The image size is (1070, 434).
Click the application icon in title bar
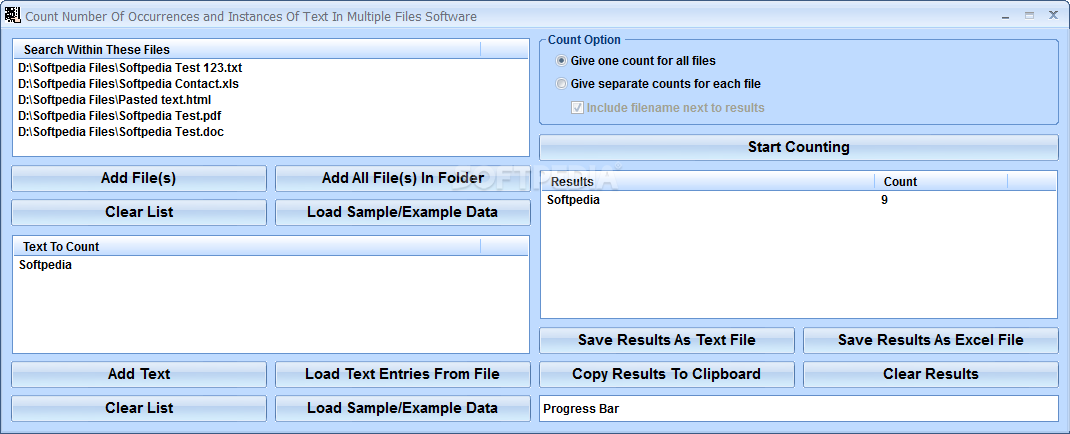(x=13, y=14)
